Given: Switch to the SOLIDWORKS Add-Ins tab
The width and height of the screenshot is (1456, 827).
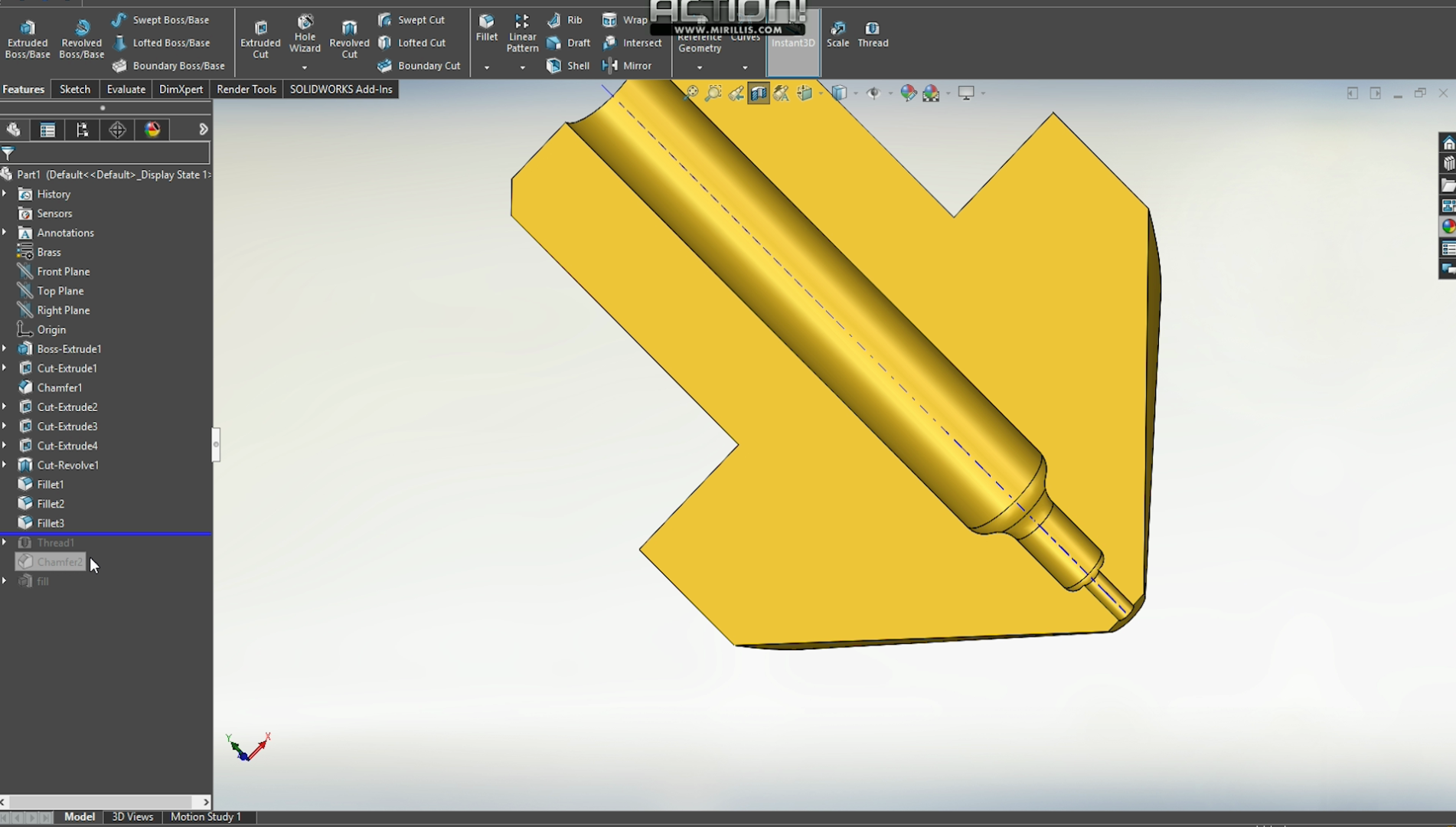Looking at the screenshot, I should click(x=341, y=89).
